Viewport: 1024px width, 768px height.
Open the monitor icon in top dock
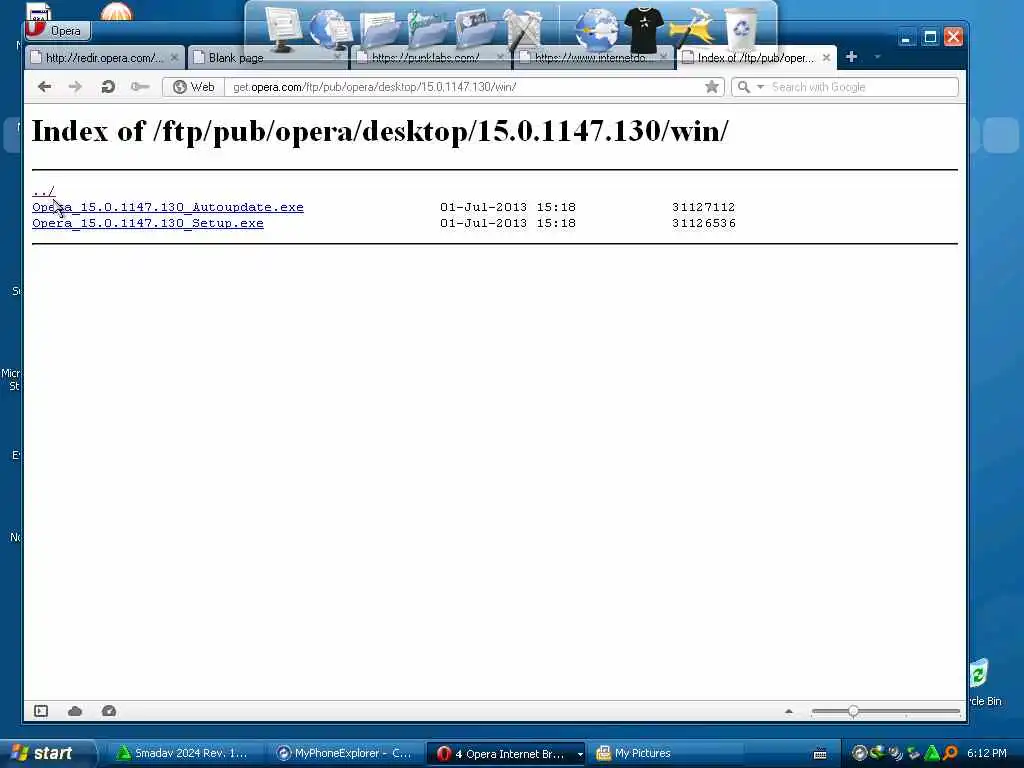(282, 29)
